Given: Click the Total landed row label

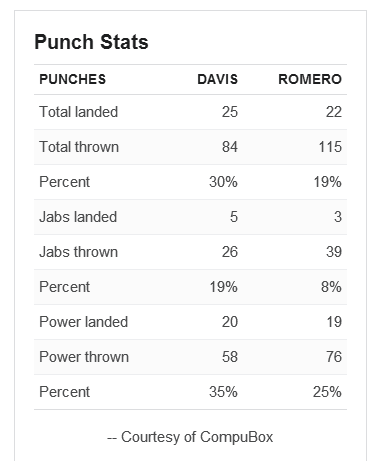Looking at the screenshot, I should tap(79, 112).
